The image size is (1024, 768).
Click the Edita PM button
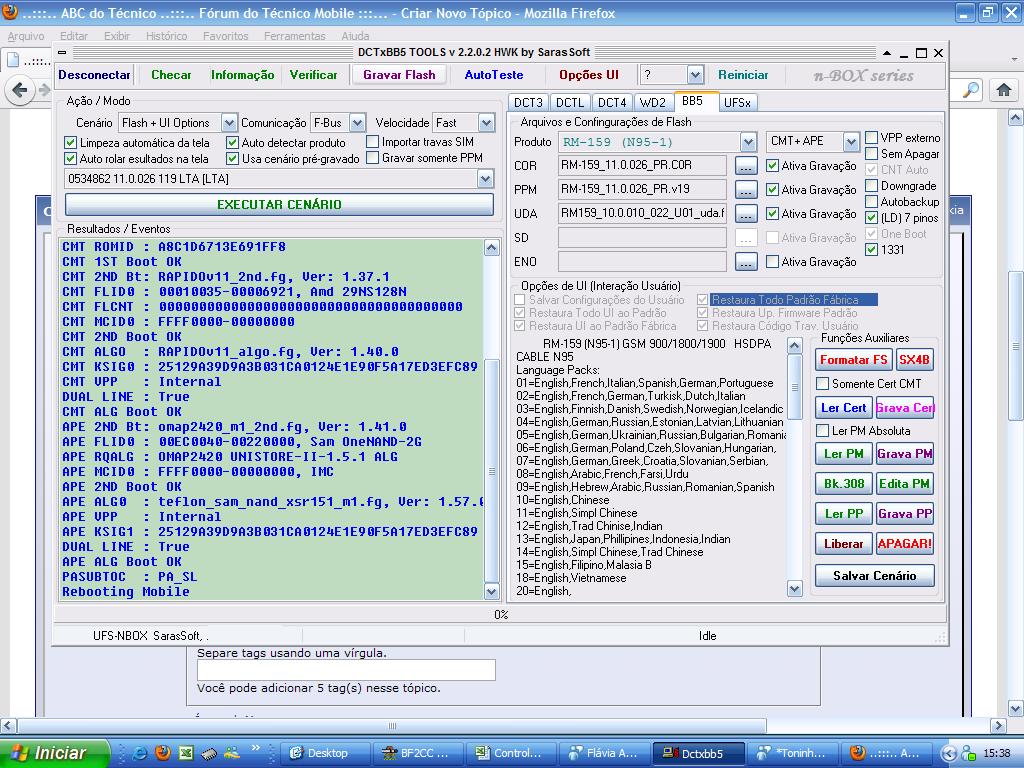pos(904,484)
